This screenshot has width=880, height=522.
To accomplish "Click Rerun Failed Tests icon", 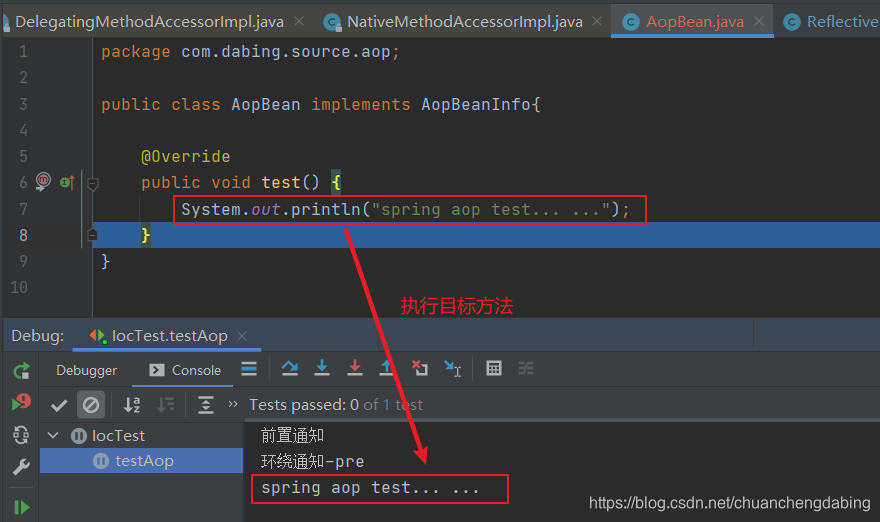I will [x=21, y=402].
